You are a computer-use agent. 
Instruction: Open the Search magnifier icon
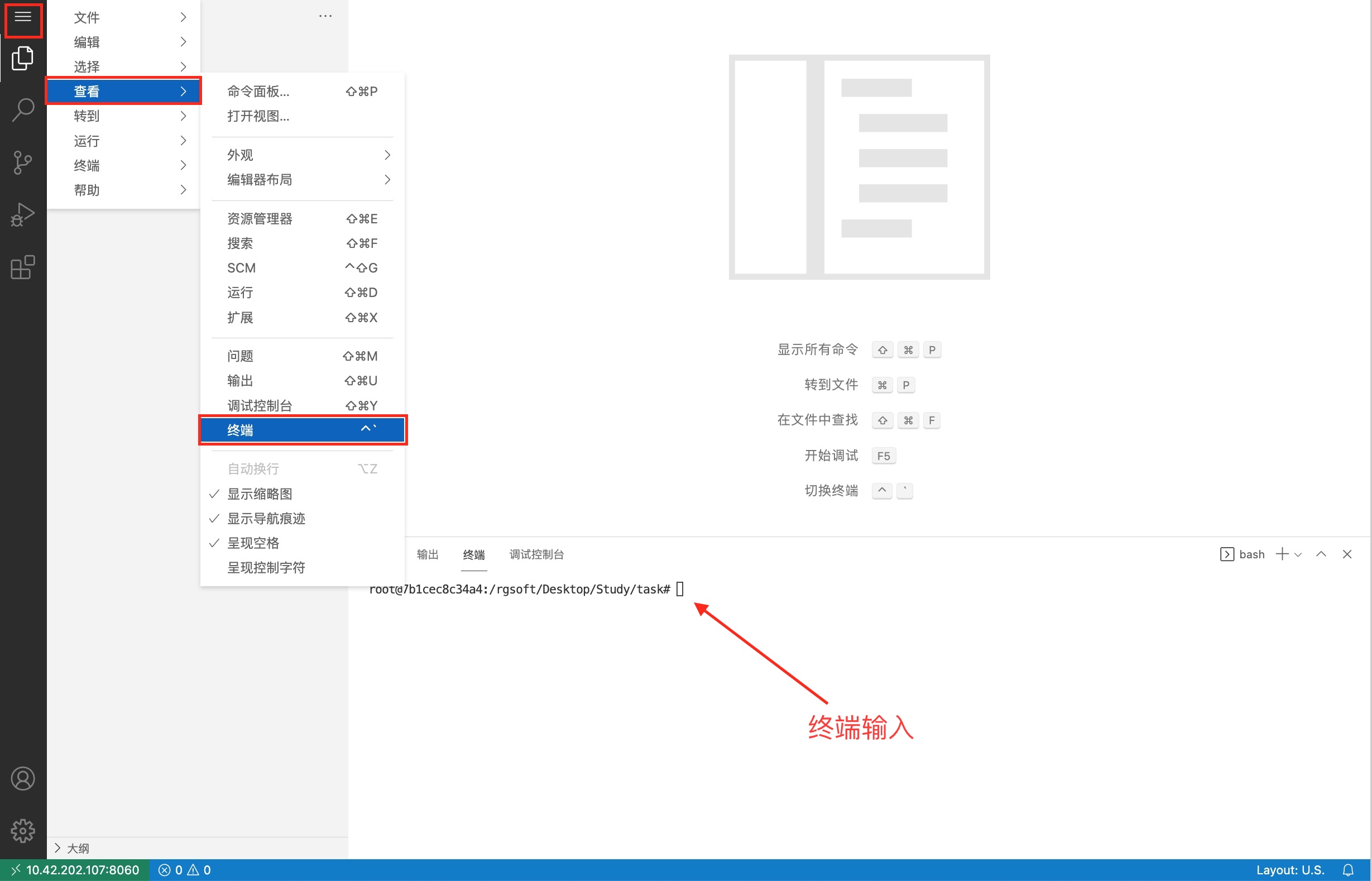pyautogui.click(x=23, y=110)
